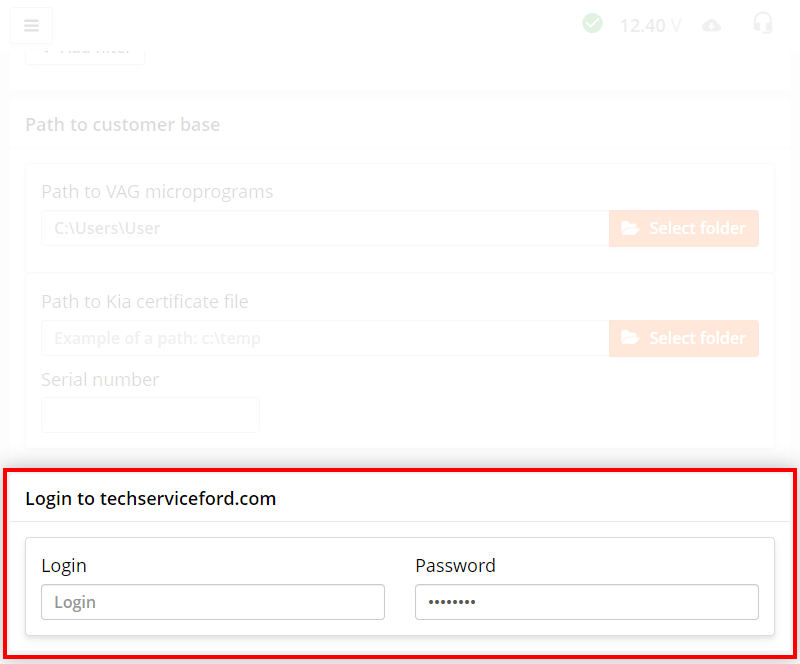Click the Add filter button

point(85,52)
